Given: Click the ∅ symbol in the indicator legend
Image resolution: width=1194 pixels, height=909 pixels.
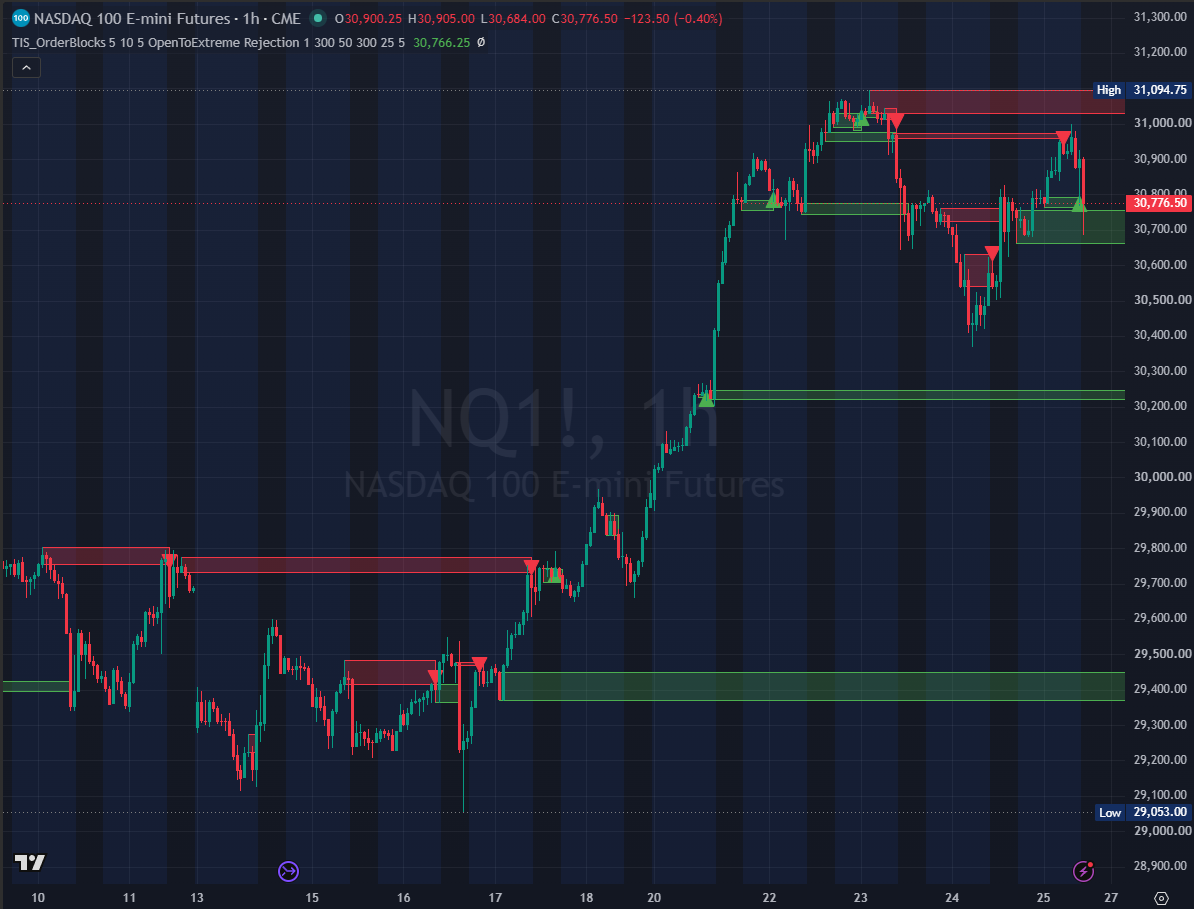Looking at the screenshot, I should (480, 43).
